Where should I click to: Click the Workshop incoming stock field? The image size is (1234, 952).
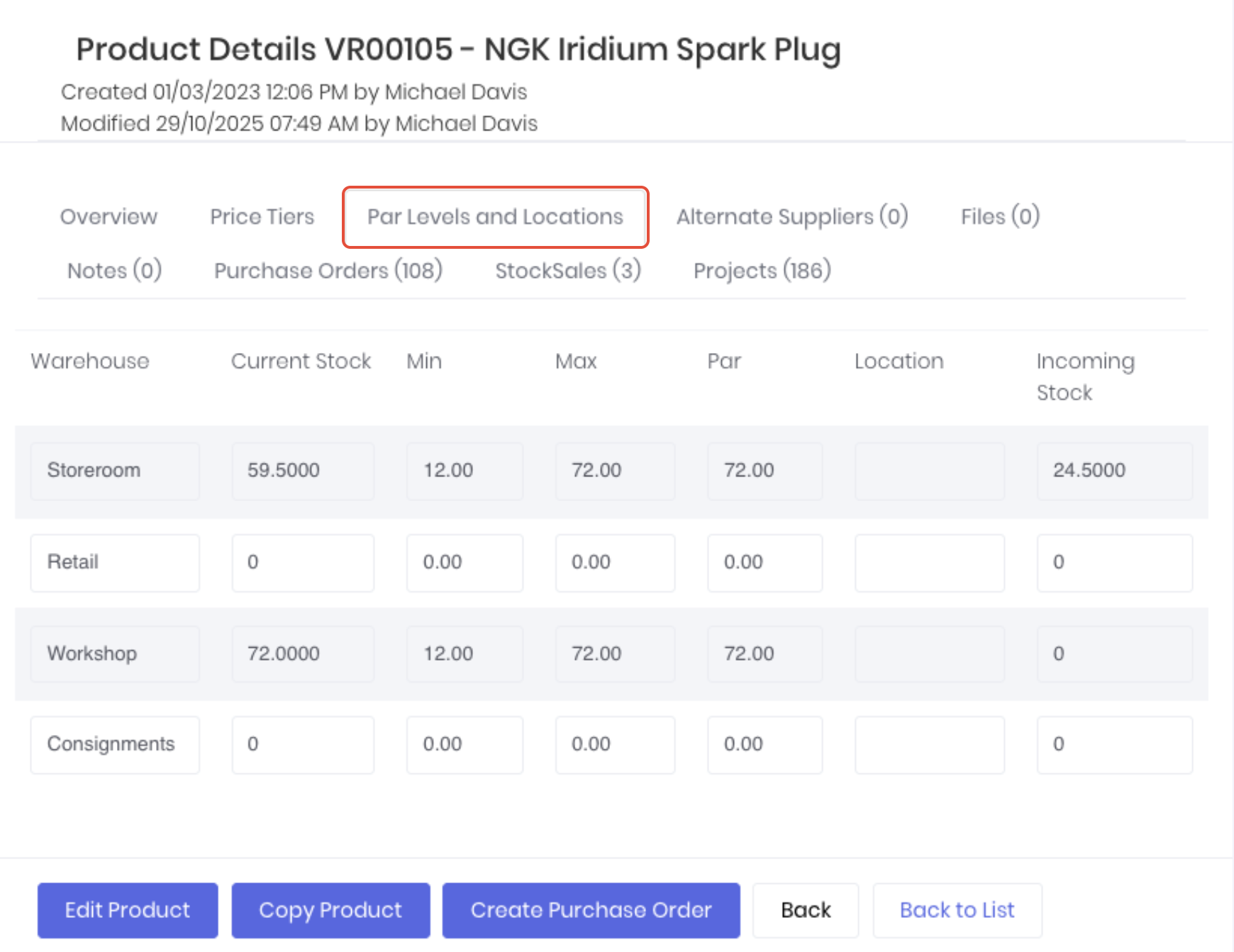click(1115, 654)
